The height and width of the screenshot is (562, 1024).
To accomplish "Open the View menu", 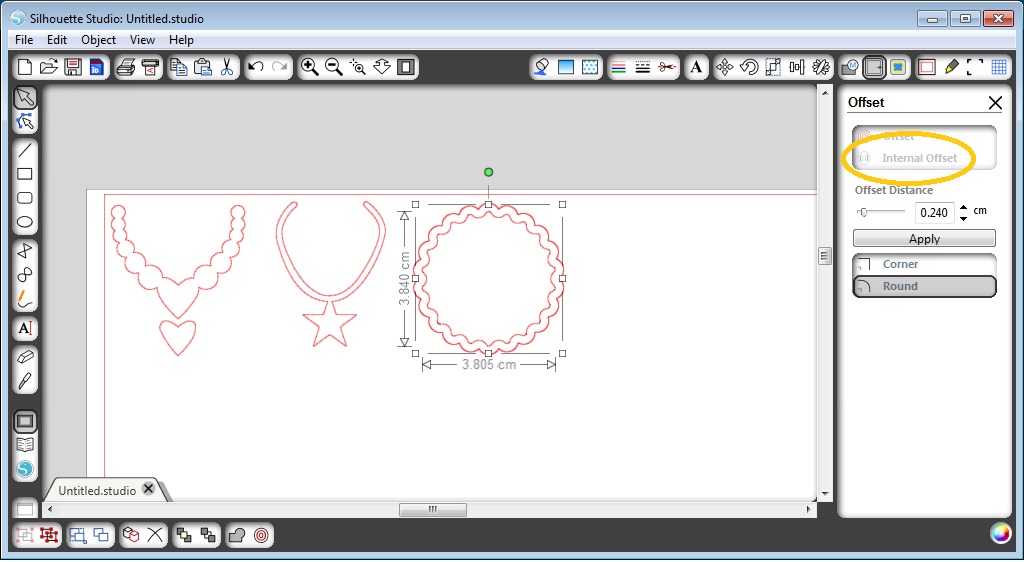I will 142,40.
